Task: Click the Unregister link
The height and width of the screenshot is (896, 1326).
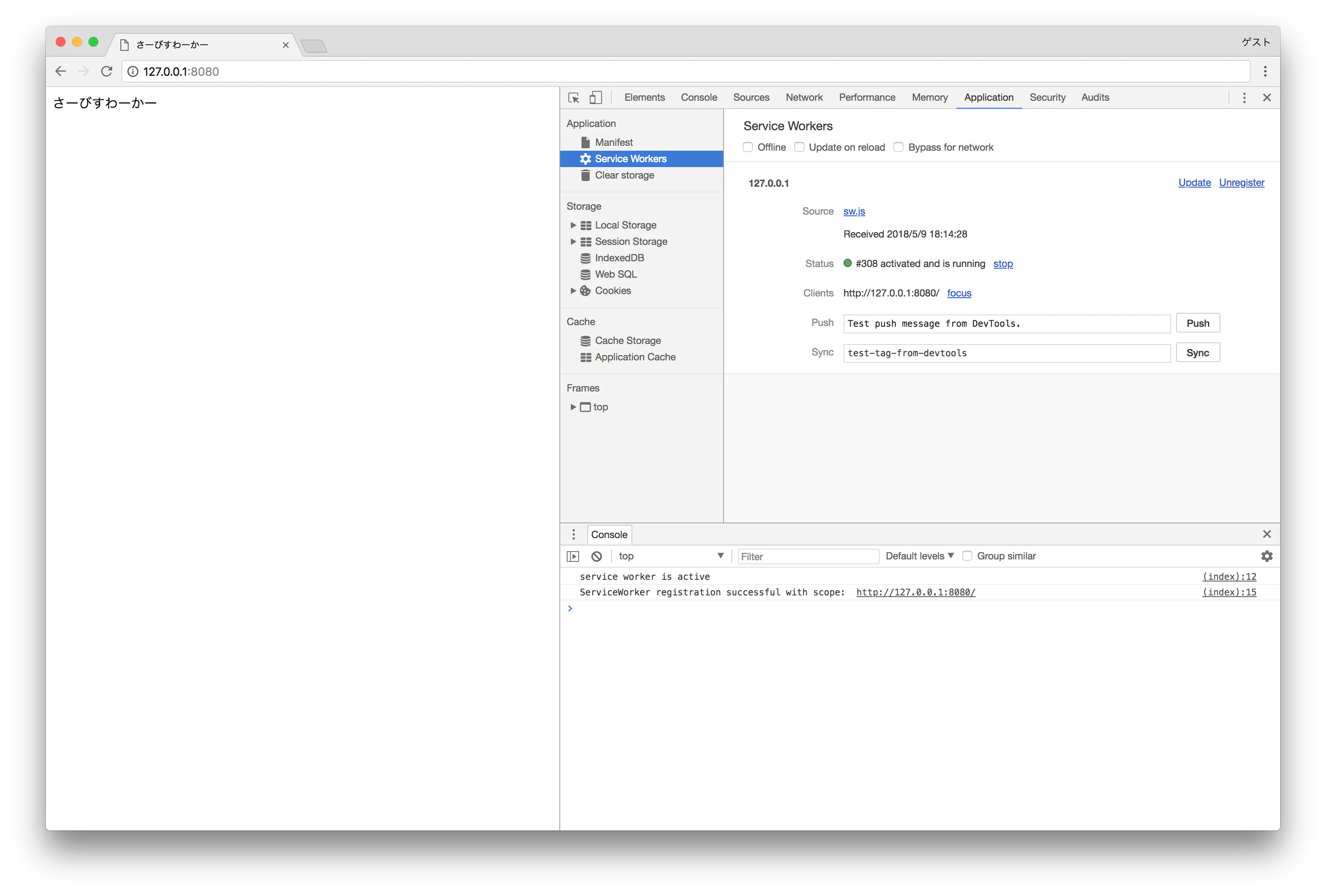Action: pyautogui.click(x=1242, y=183)
